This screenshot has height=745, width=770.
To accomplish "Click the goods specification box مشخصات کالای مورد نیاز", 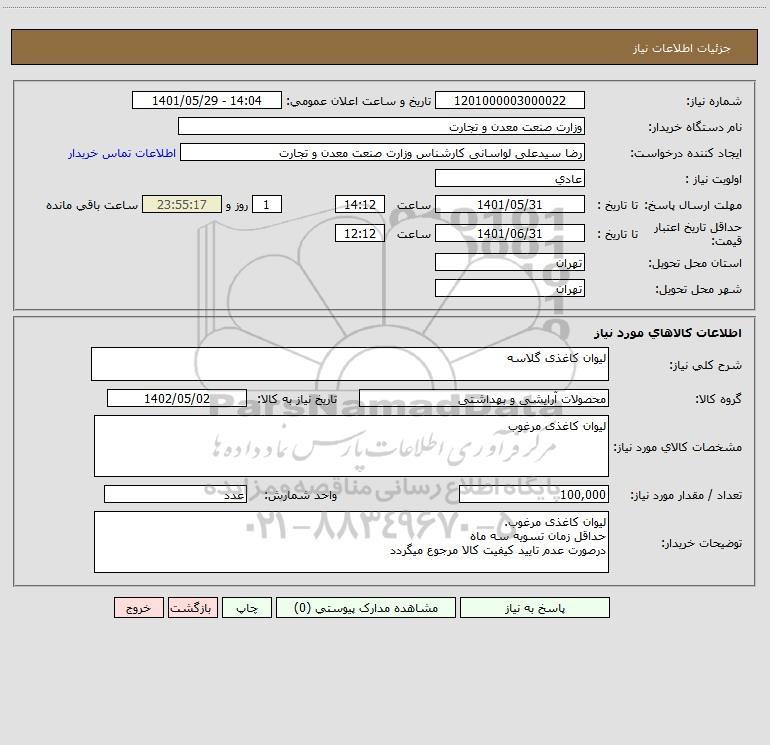I will [351, 446].
